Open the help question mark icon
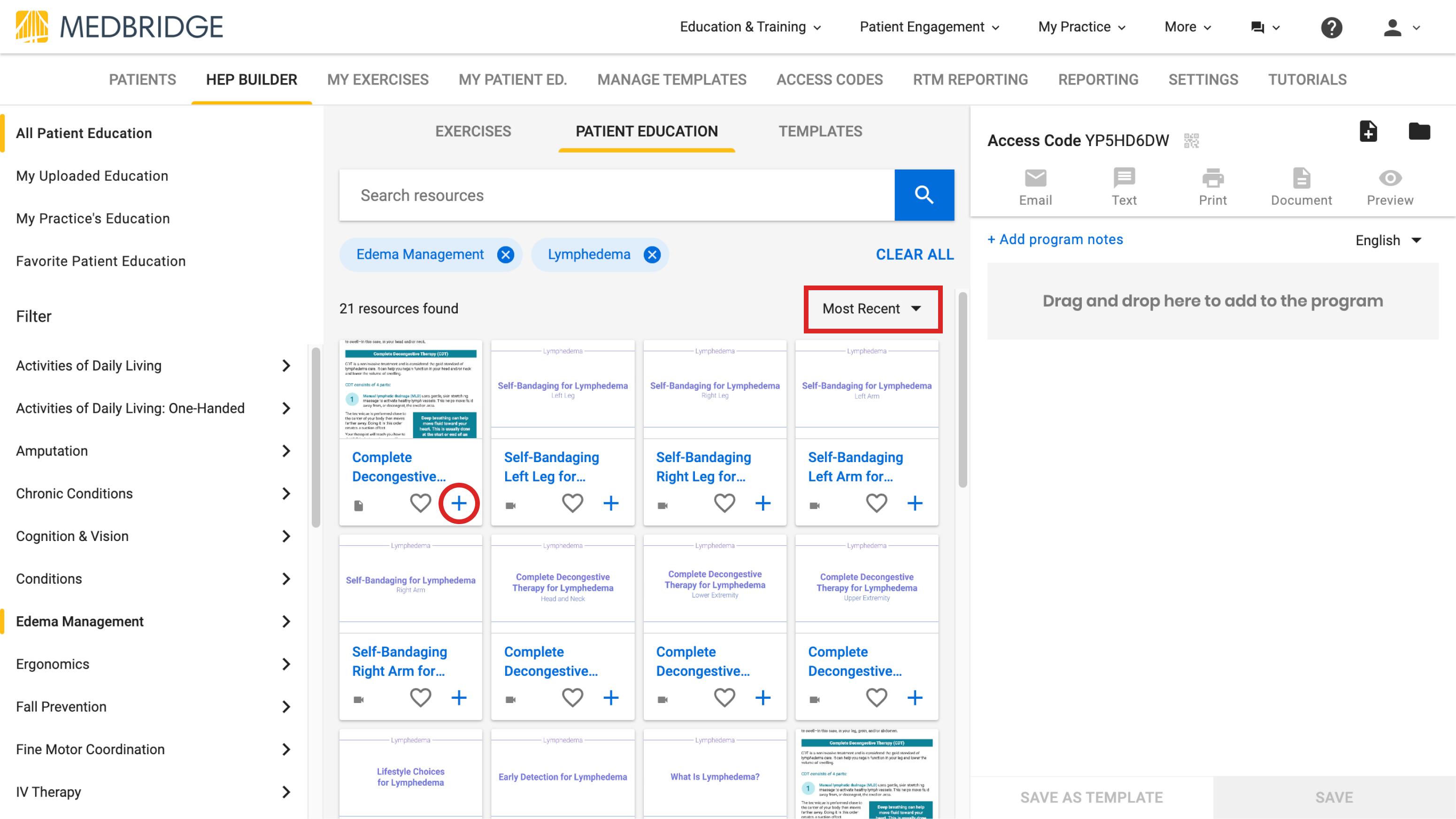The height and width of the screenshot is (819, 1456). 1332,27
